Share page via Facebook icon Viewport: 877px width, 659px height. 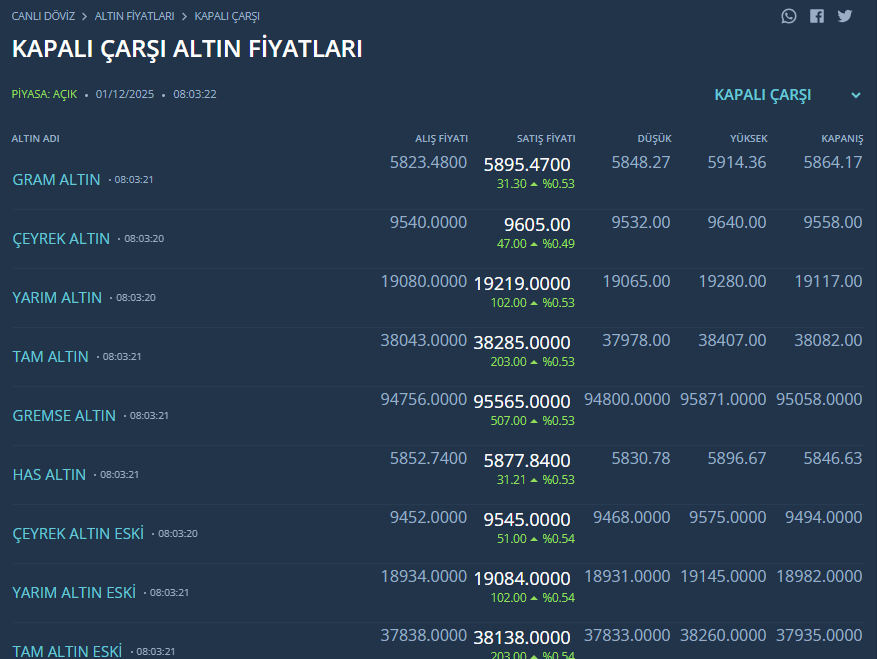[x=817, y=16]
